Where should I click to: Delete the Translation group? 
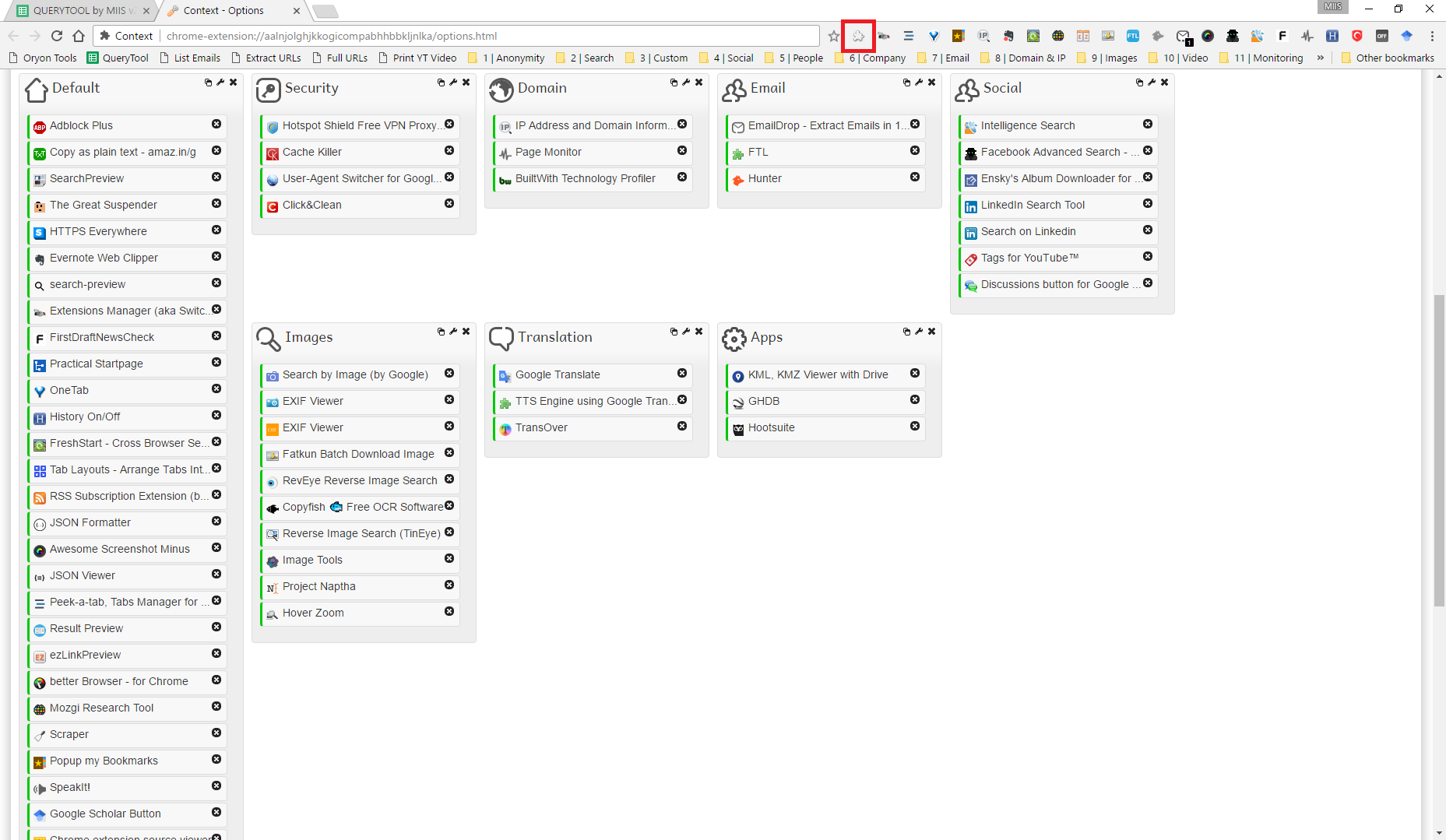pos(698,331)
